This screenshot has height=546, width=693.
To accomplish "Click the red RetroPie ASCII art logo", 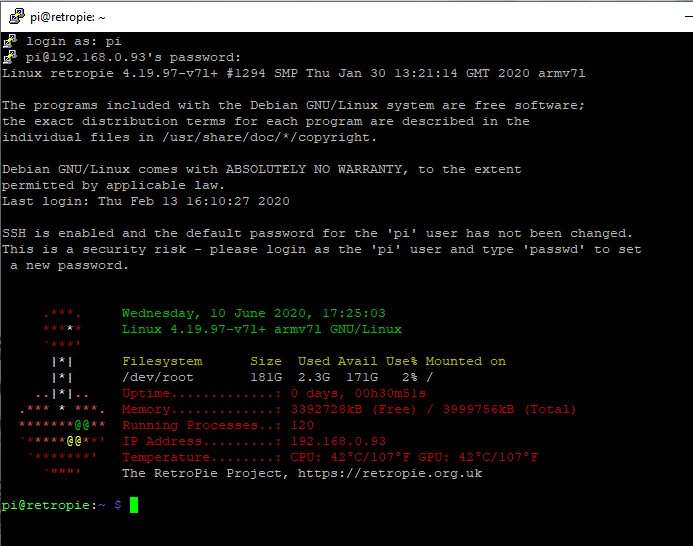I will point(62,400).
